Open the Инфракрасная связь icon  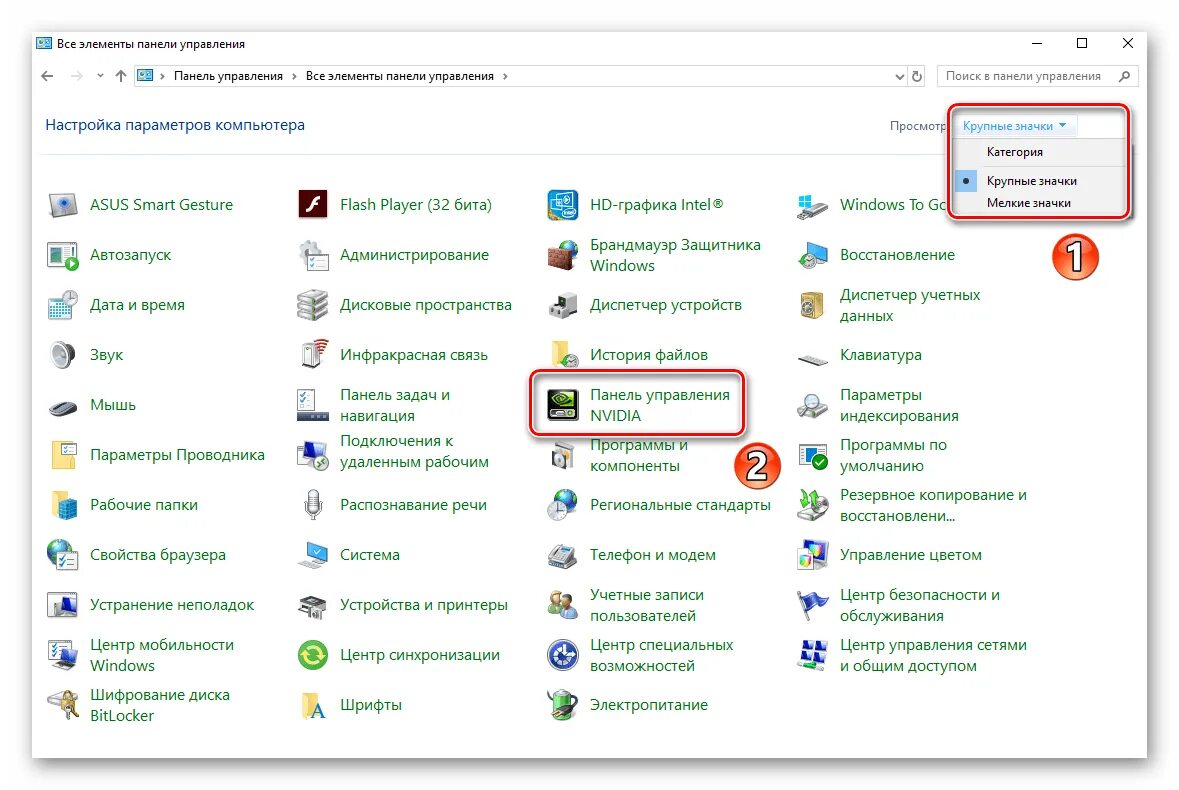(313, 354)
